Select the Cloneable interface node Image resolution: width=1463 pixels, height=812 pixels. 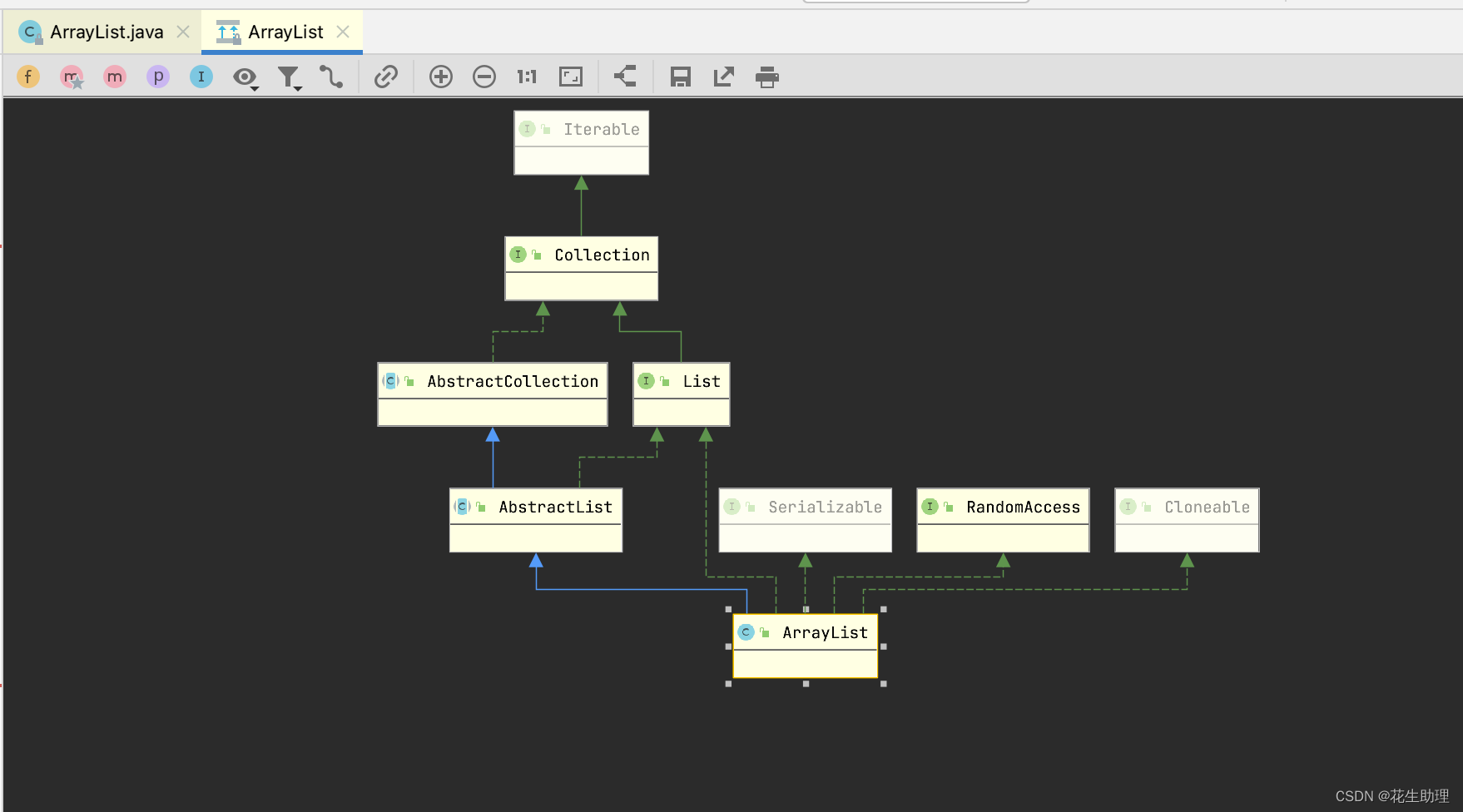point(1188,520)
